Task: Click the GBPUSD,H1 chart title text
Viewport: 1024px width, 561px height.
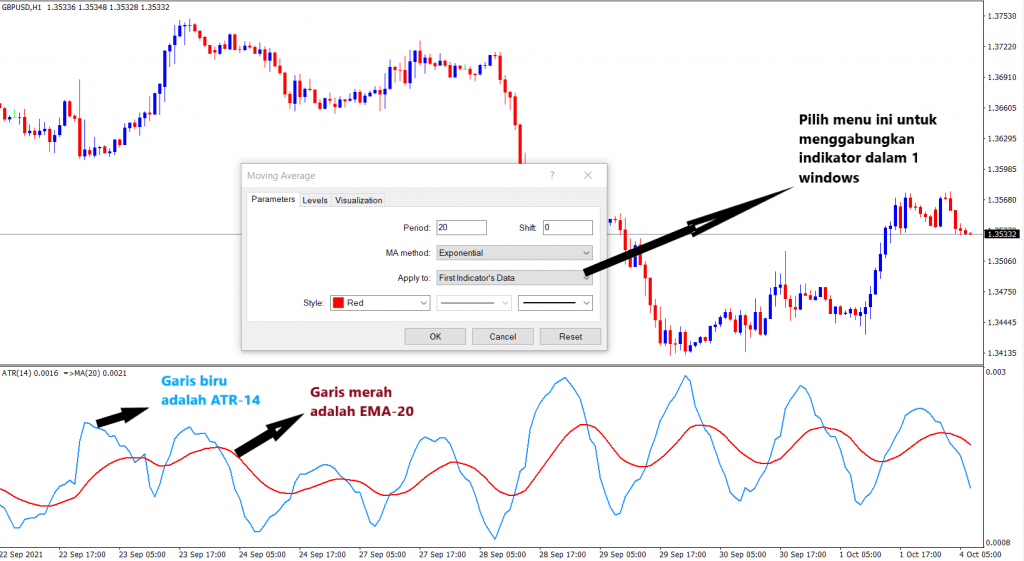Action: pos(22,7)
